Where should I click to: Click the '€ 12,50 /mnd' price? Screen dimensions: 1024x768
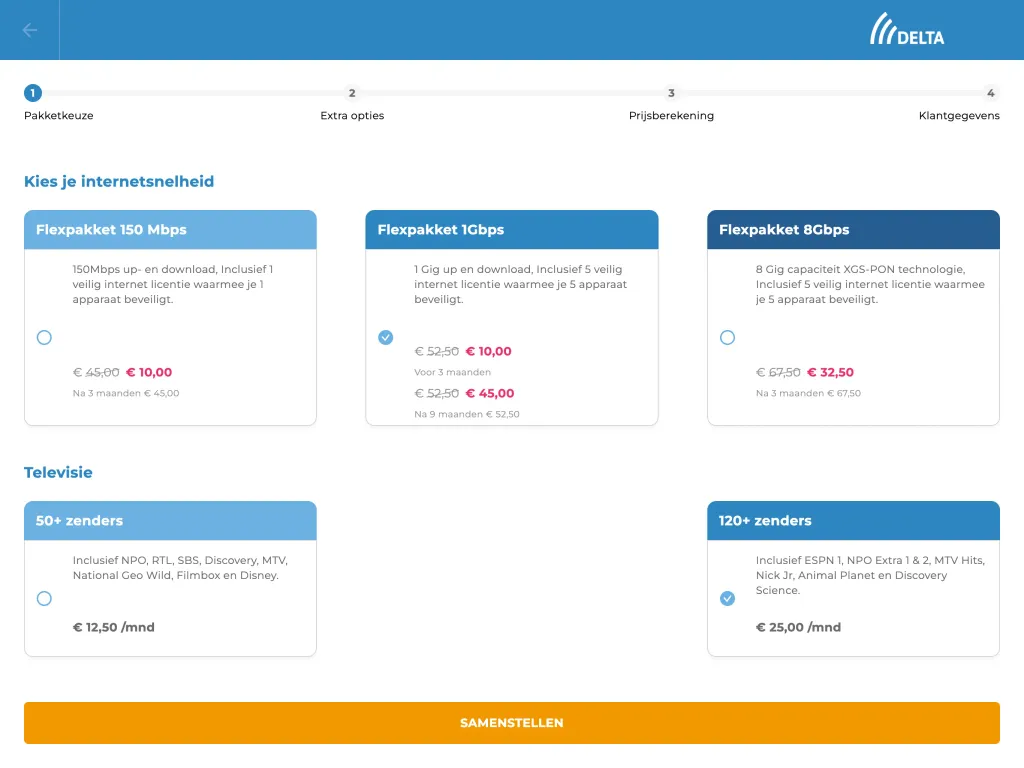tap(114, 627)
